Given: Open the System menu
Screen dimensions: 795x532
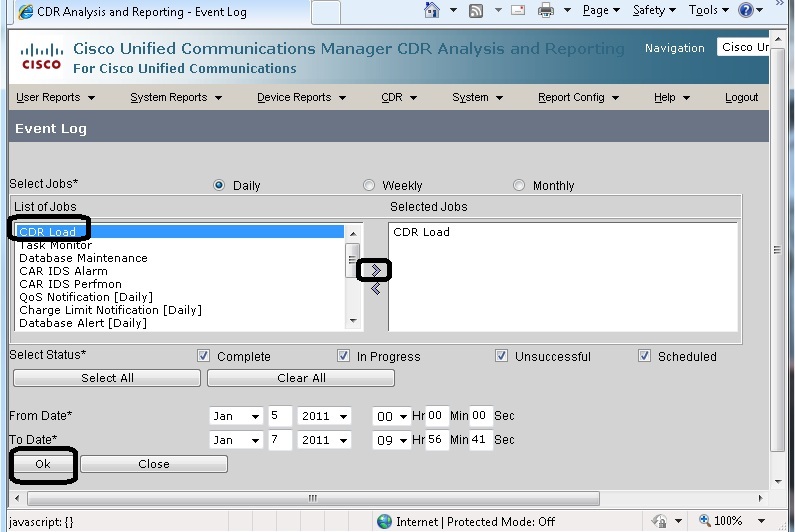Looking at the screenshot, I should pyautogui.click(x=478, y=97).
